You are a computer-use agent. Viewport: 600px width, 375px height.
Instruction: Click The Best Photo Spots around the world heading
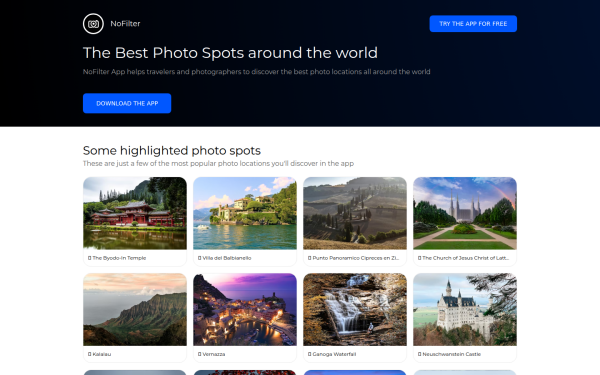pyautogui.click(x=230, y=53)
